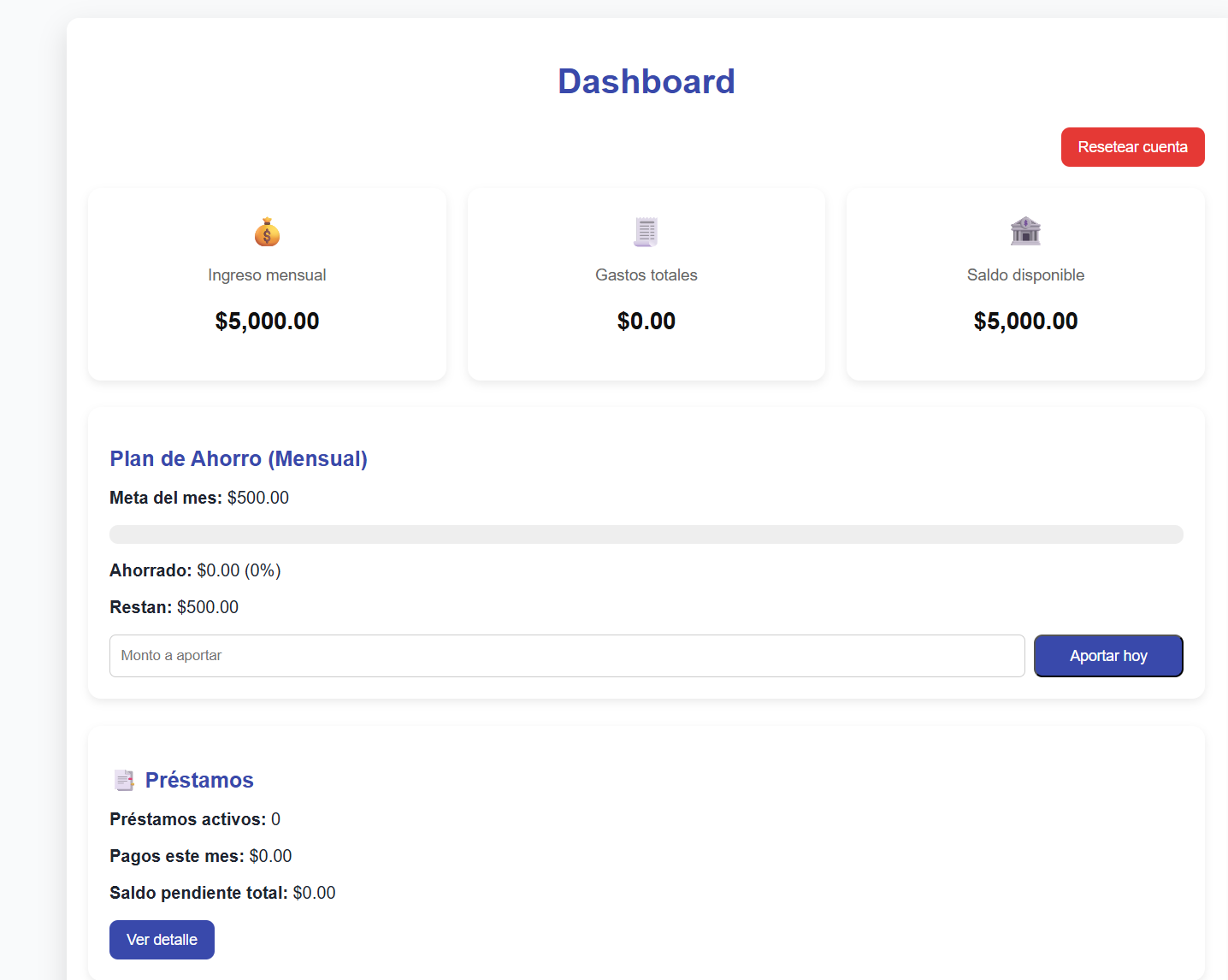
Task: Click the Préstamos section heading
Action: [x=199, y=780]
